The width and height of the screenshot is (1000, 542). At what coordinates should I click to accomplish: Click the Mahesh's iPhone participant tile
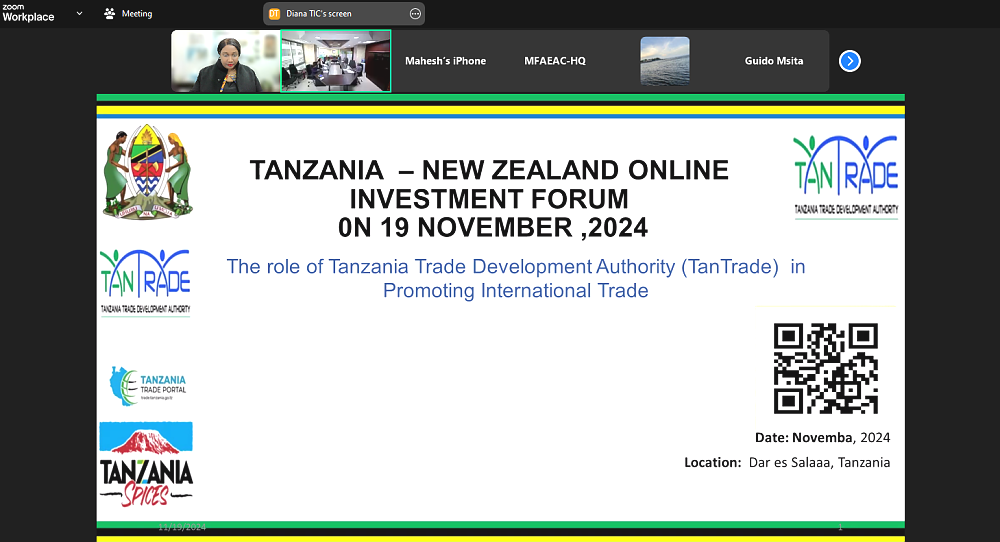click(x=445, y=61)
